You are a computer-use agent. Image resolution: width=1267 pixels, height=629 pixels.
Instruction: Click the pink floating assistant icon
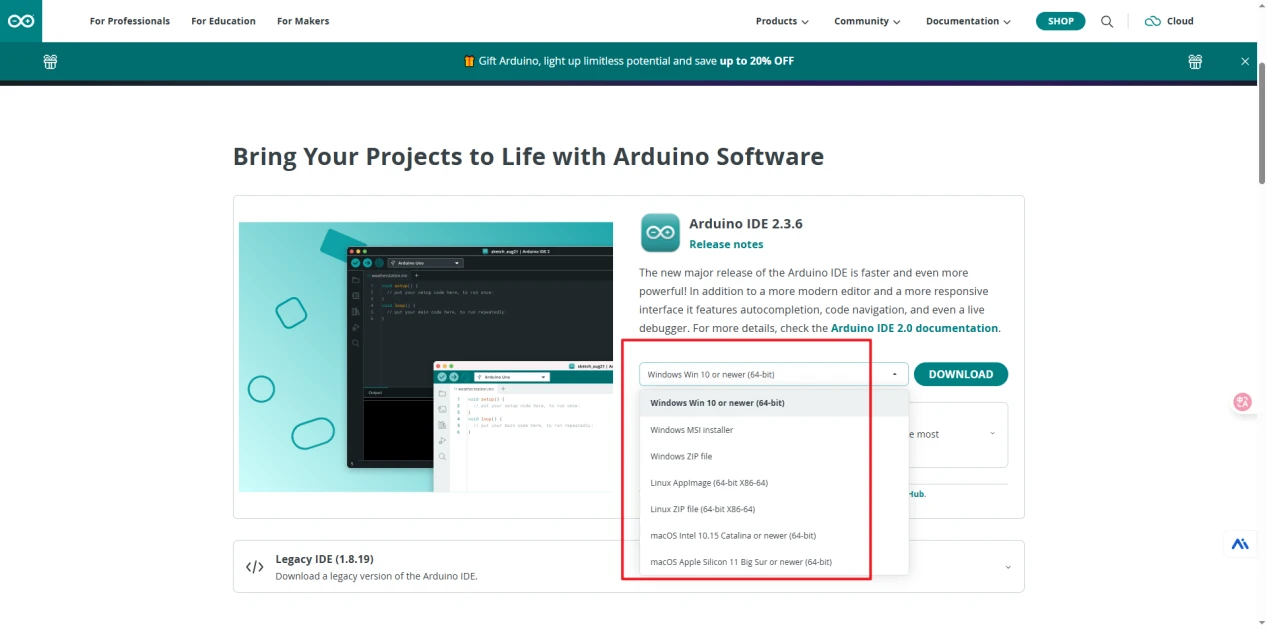pyautogui.click(x=1243, y=402)
